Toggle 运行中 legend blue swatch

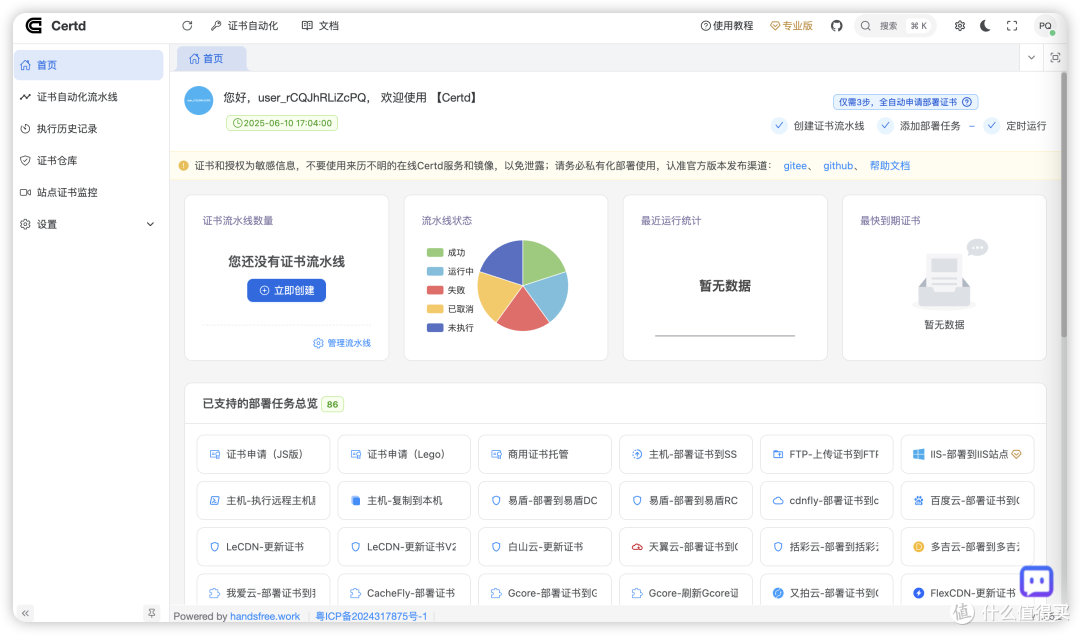(435, 271)
